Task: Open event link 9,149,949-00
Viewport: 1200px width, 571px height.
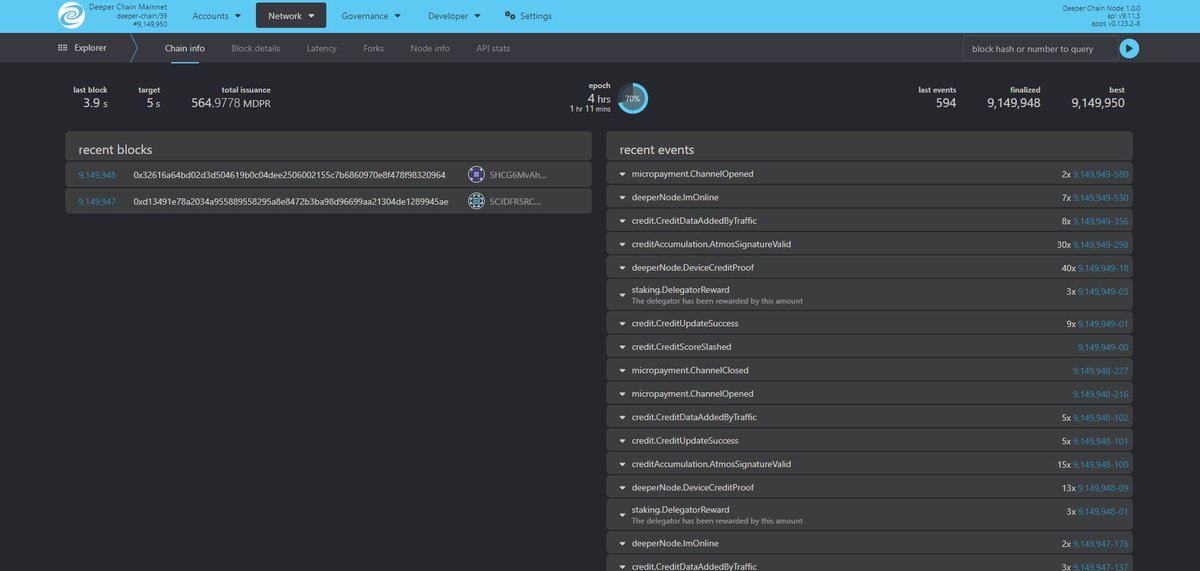Action: [x=1104, y=347]
